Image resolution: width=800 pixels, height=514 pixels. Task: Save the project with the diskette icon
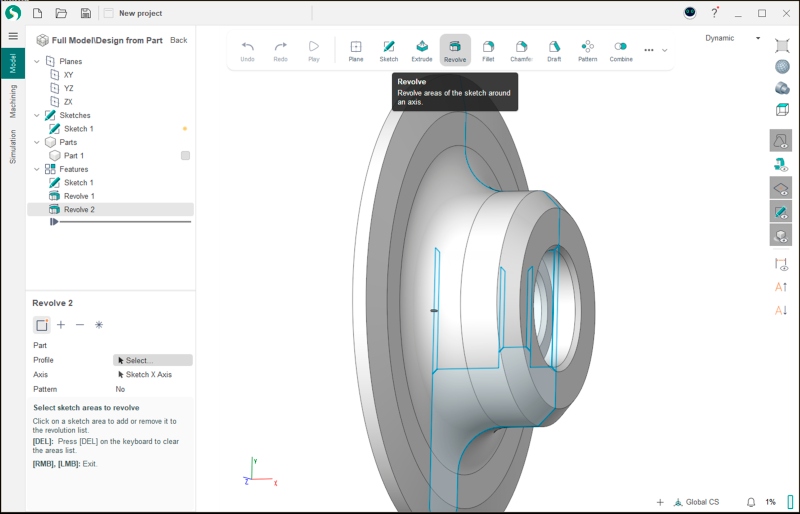coord(86,13)
